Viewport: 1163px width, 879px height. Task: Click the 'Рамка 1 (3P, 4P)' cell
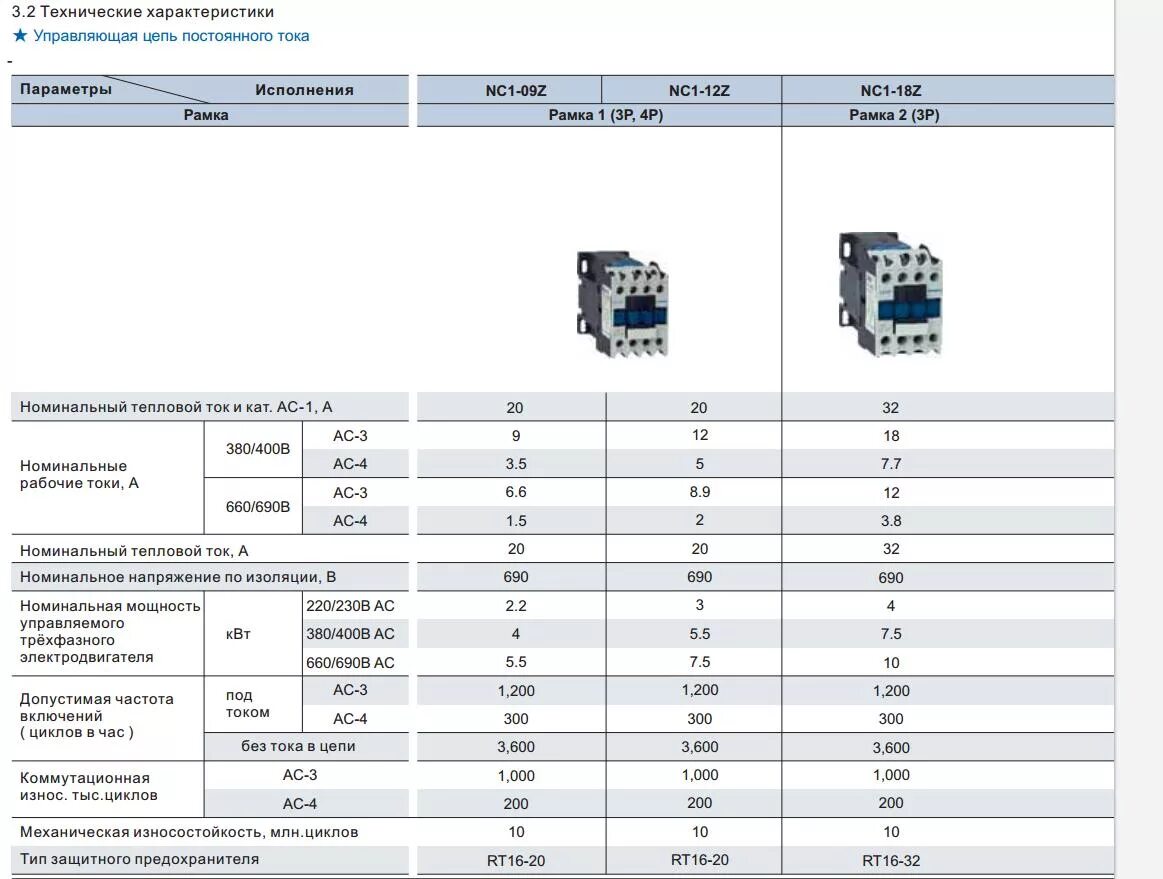coord(606,115)
